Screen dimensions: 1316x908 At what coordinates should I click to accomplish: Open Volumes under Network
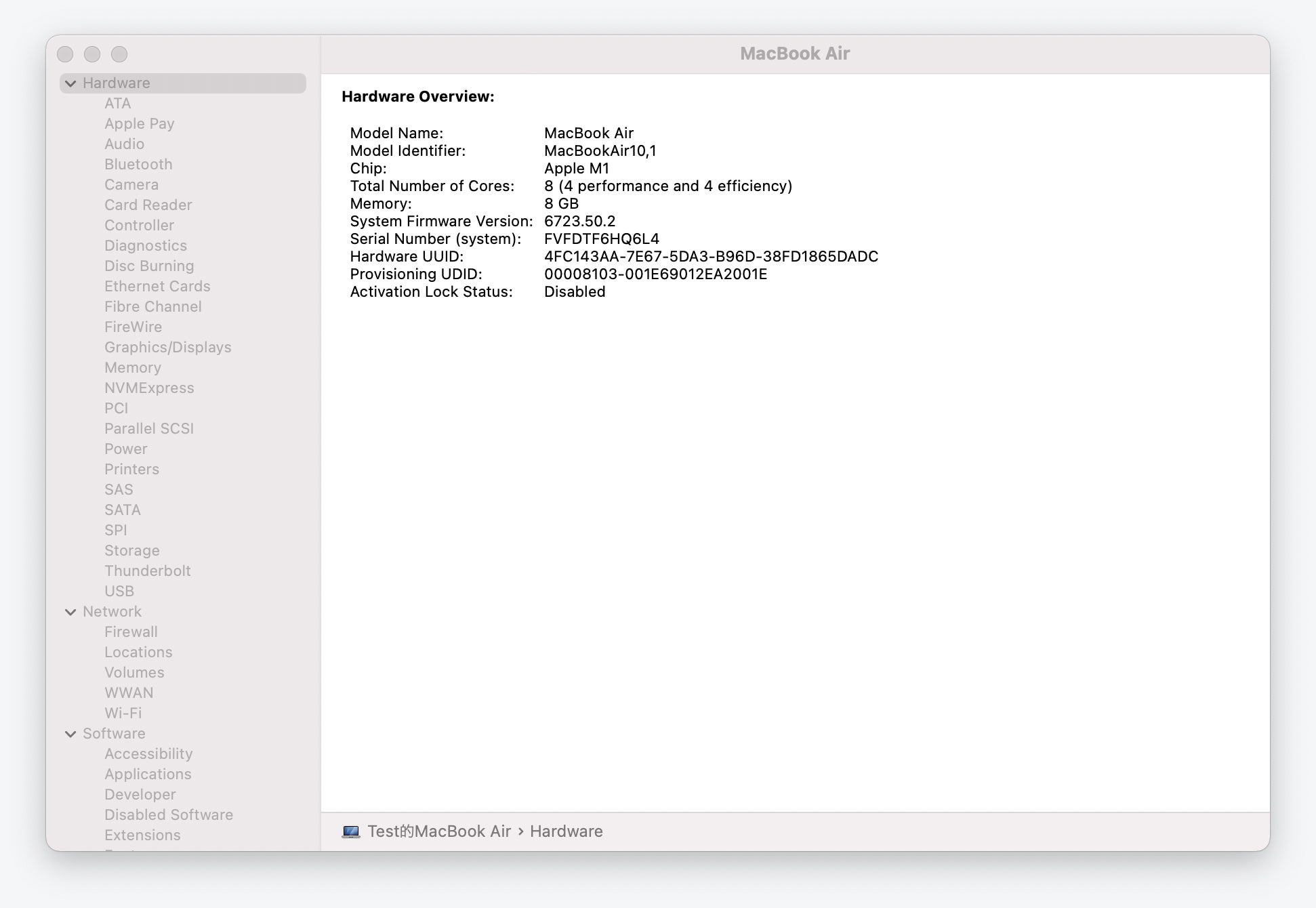pos(134,673)
